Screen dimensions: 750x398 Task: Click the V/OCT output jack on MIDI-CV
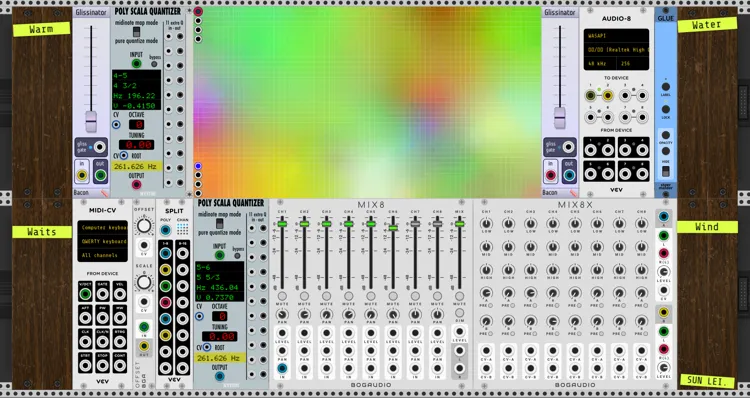coord(85,294)
